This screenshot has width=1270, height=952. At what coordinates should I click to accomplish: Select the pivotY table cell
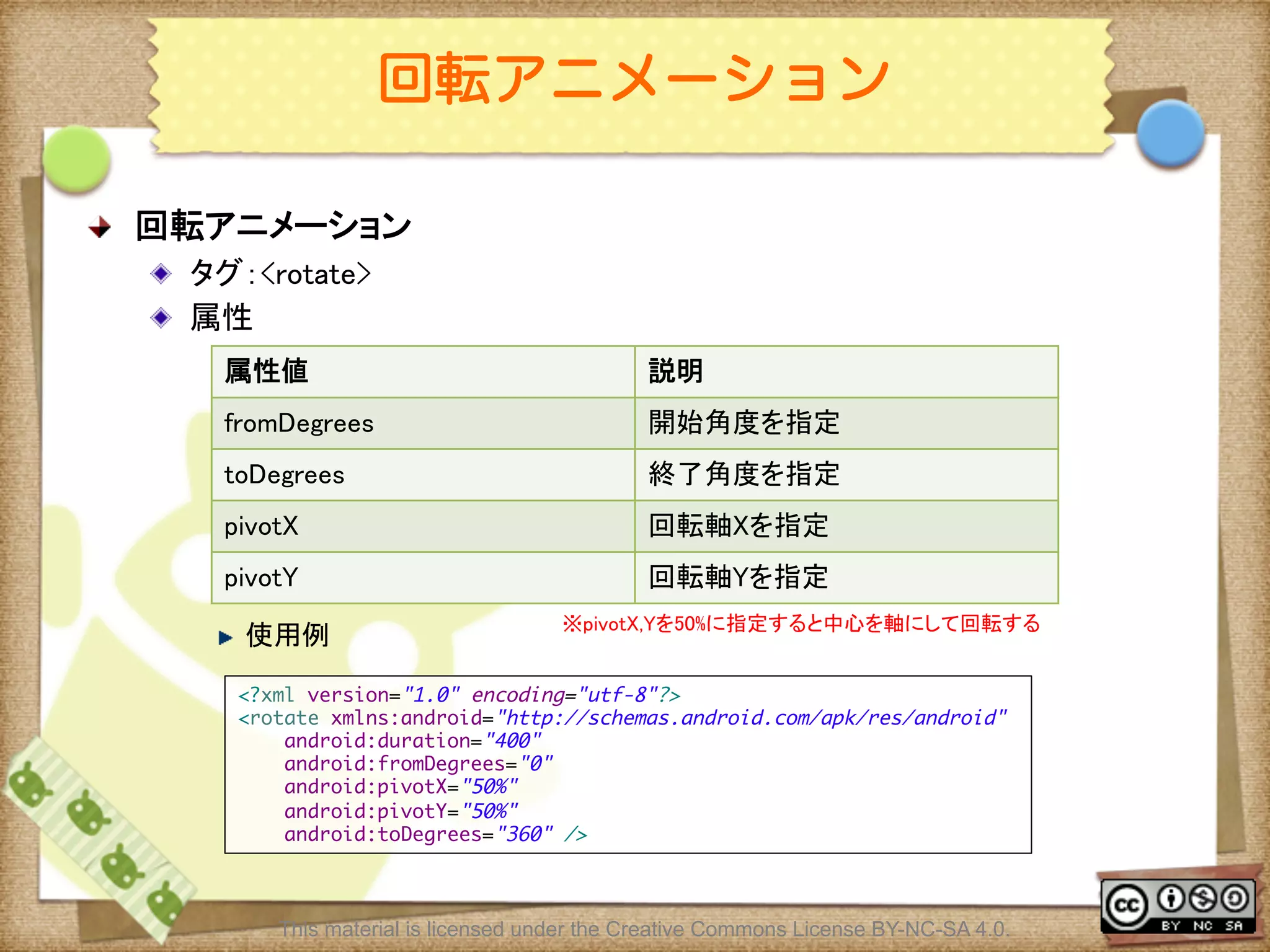point(424,578)
